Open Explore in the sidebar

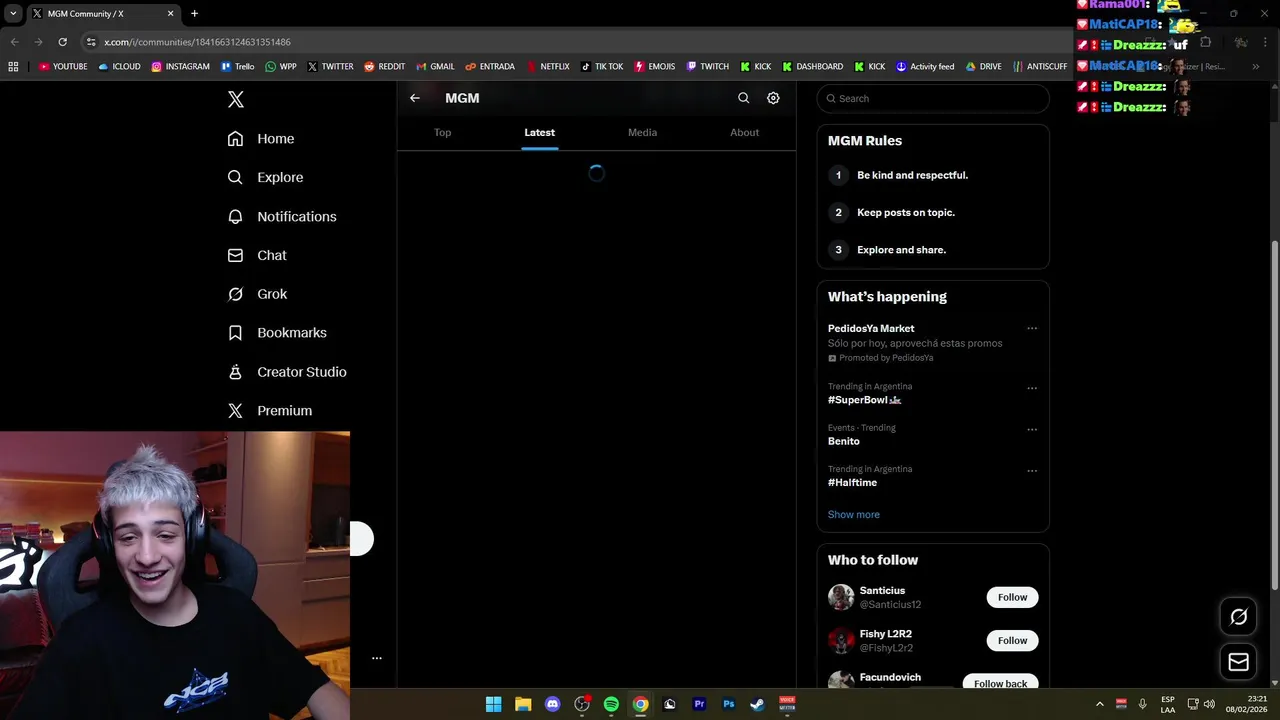pyautogui.click(x=265, y=177)
